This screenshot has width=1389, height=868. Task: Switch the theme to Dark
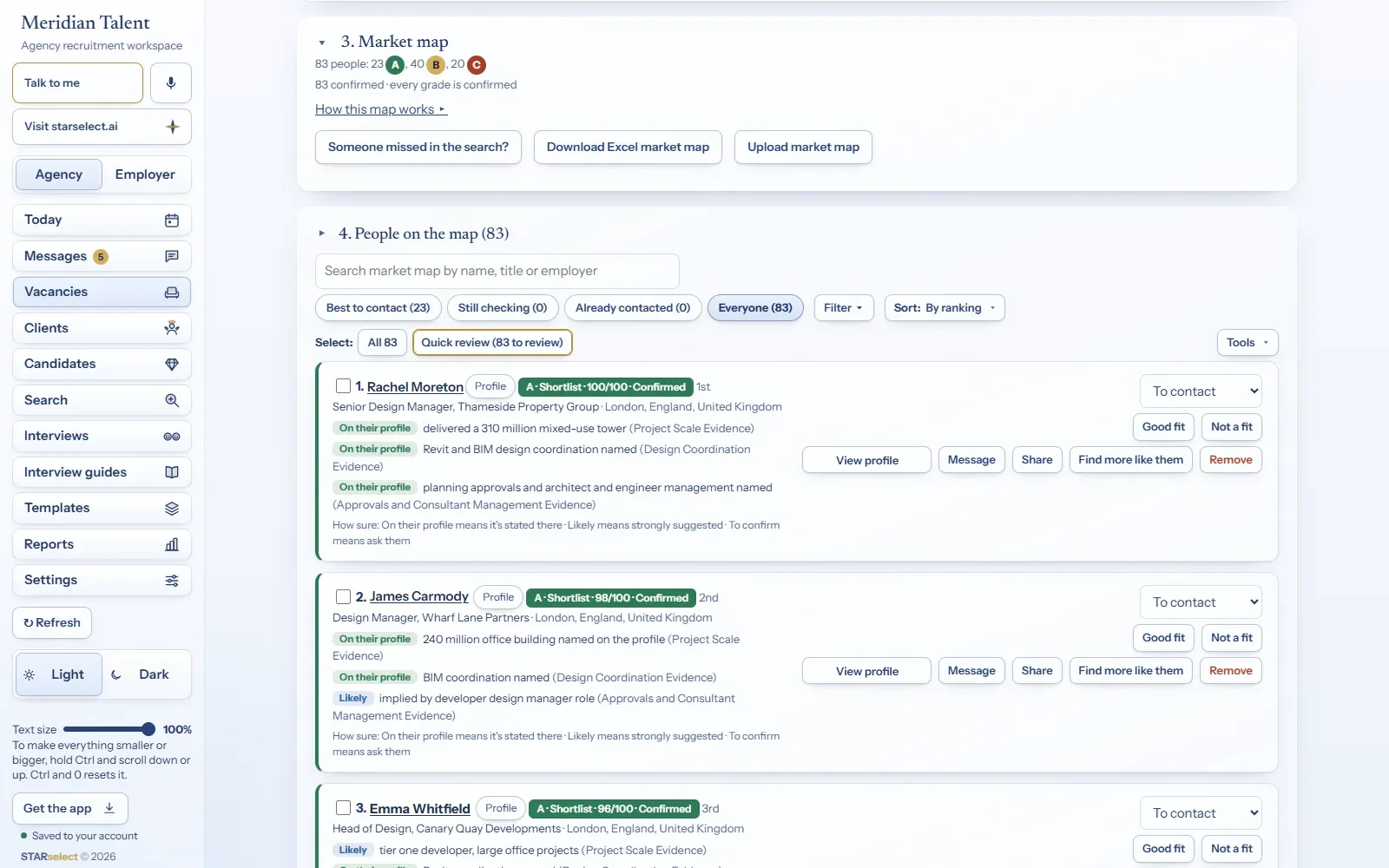(x=146, y=674)
